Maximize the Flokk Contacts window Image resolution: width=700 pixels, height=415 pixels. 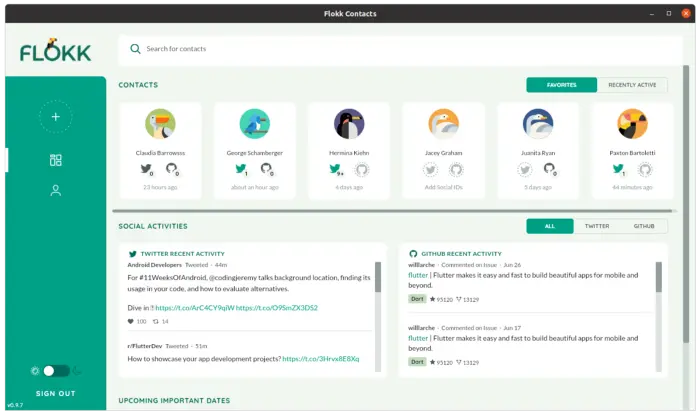tap(669, 13)
